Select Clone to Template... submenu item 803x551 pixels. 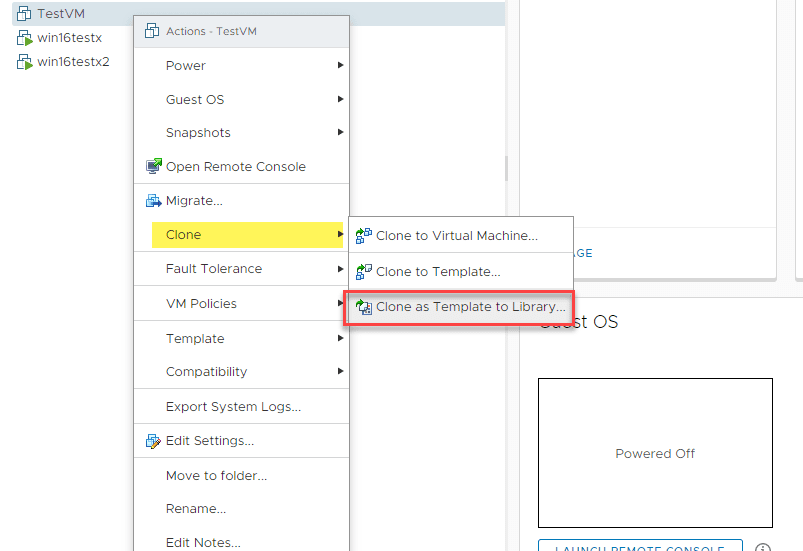(x=461, y=271)
